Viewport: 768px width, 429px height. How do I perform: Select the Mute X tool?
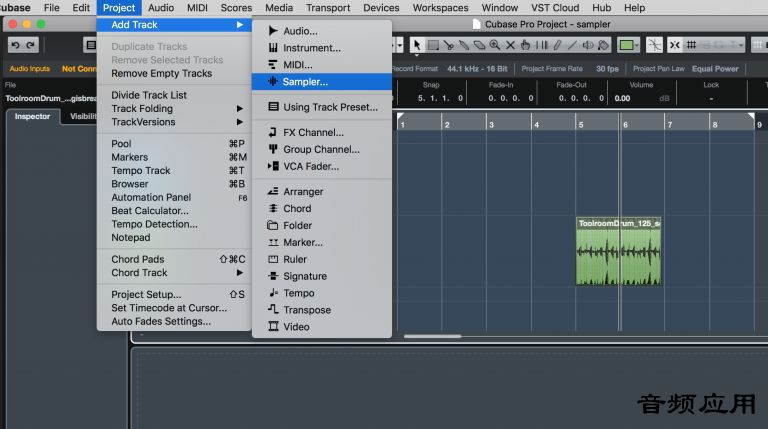click(510, 45)
